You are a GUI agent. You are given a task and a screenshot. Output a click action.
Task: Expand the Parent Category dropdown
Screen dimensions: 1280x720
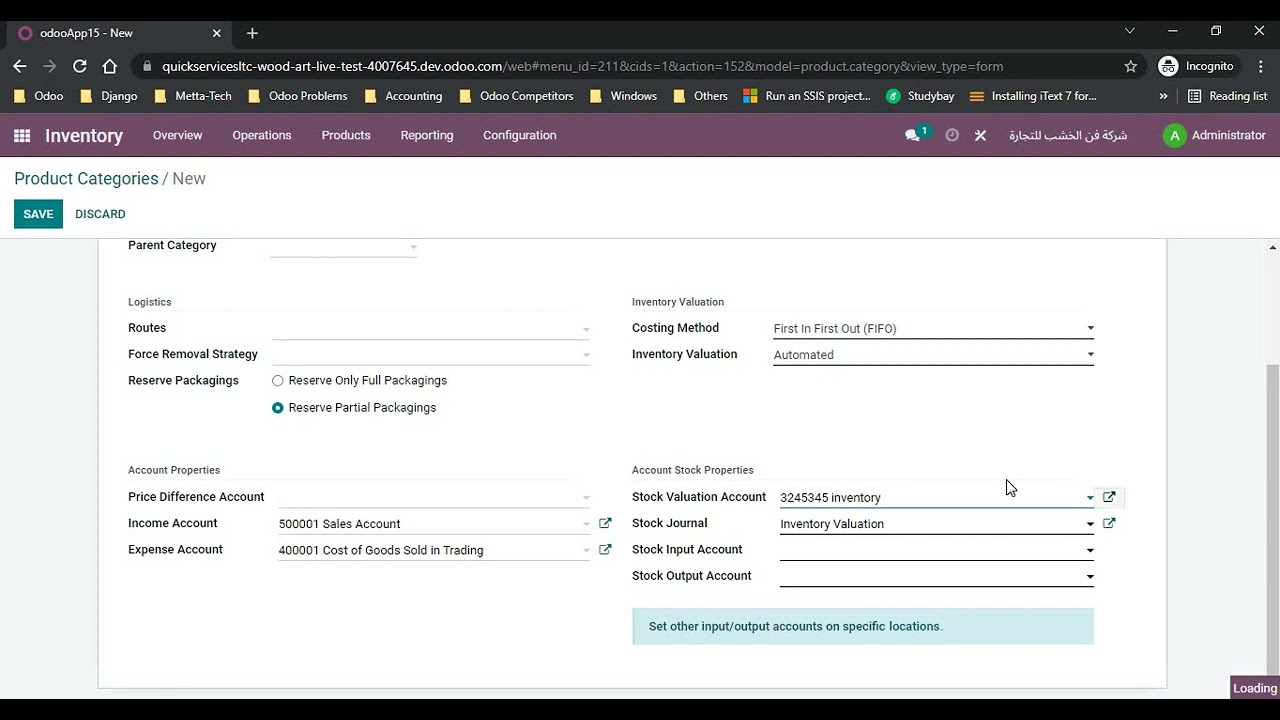pyautogui.click(x=413, y=246)
